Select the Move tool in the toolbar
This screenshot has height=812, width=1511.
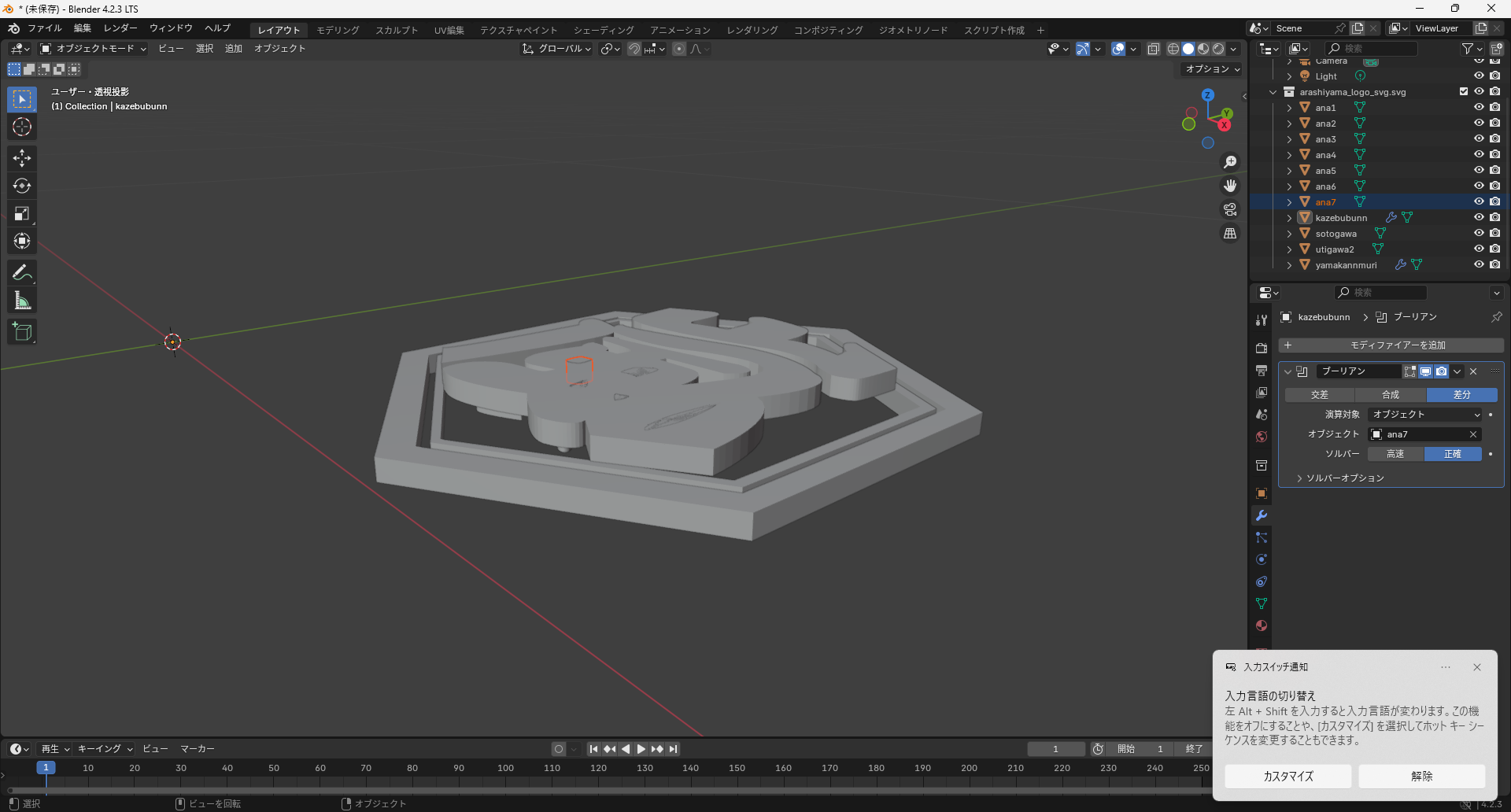(22, 158)
